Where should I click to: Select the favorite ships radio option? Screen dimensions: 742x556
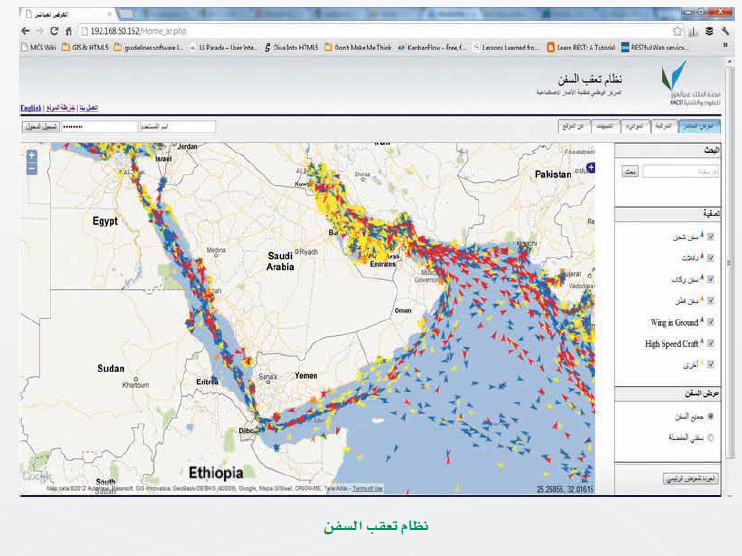(x=710, y=438)
